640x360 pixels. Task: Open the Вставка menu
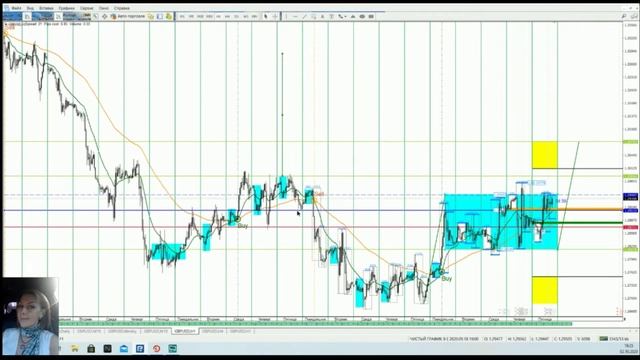[46, 8]
